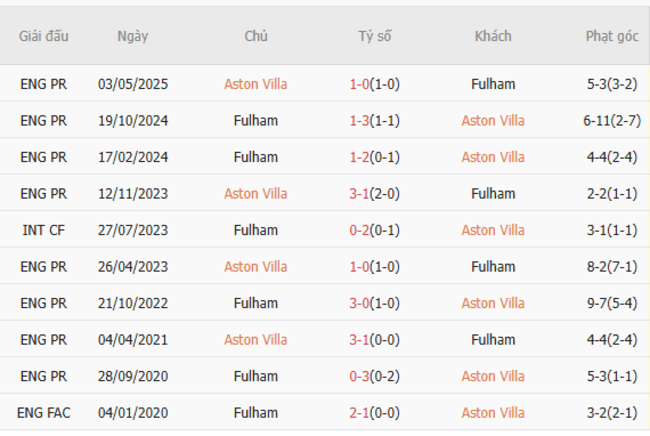This screenshot has width=650, height=436.
Task: Click the 6-11 corner stats cell
Action: [x=611, y=121]
